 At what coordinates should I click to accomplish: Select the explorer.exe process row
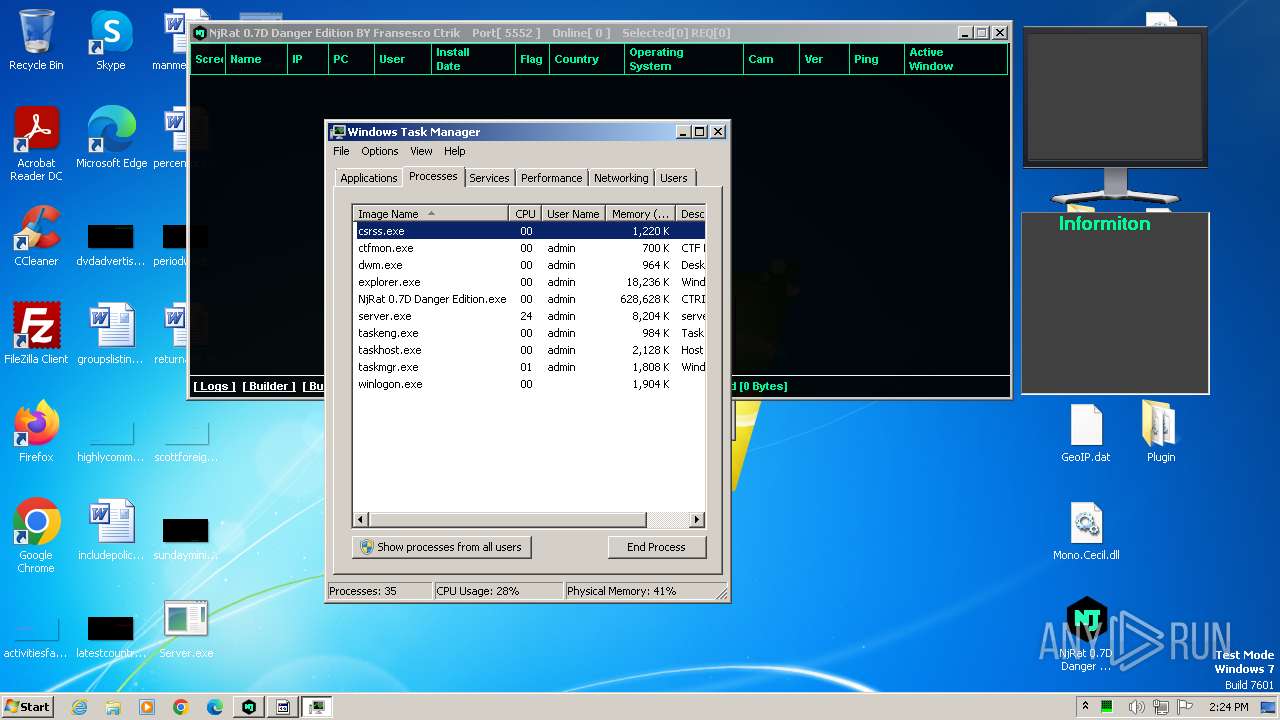(529, 282)
